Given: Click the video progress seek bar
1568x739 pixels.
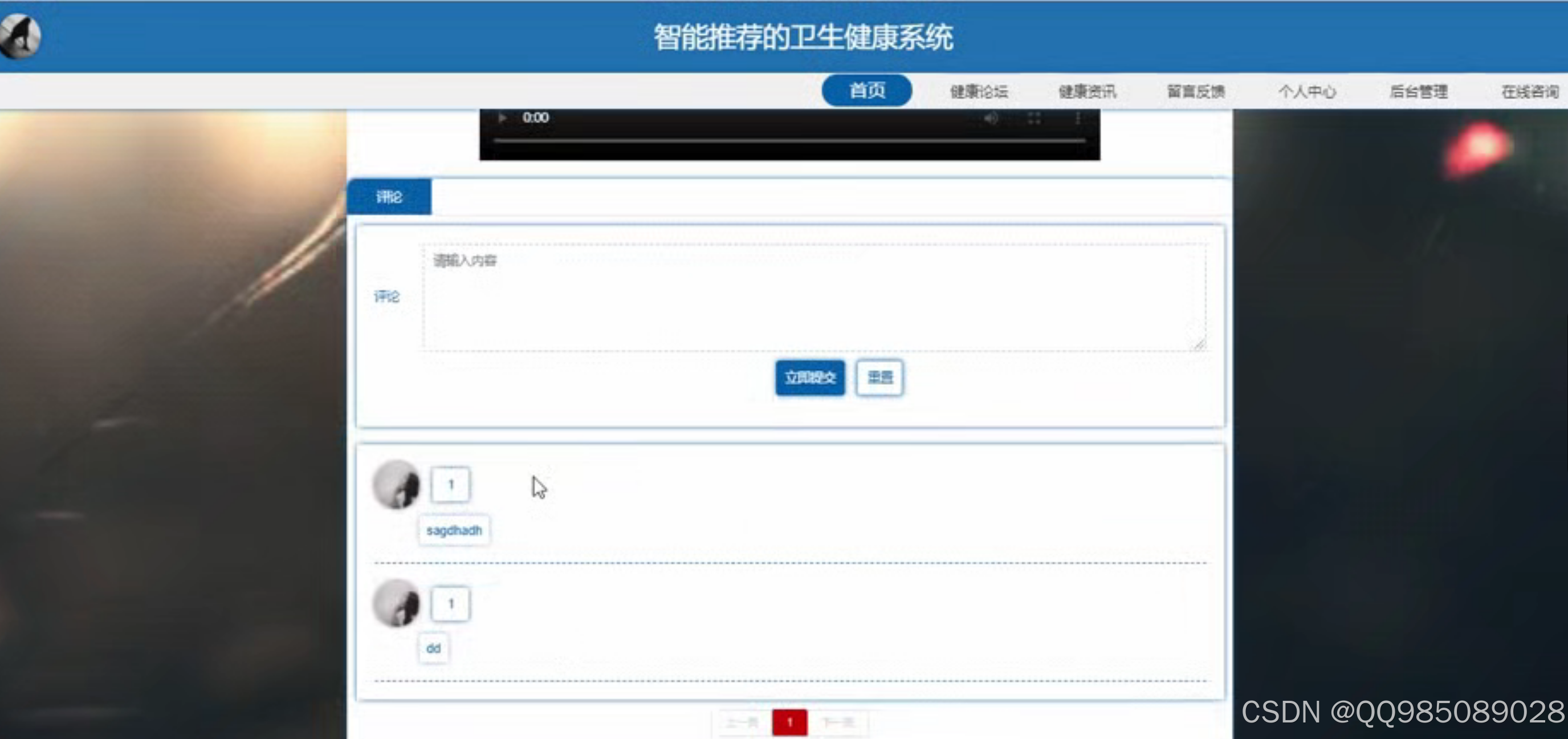Looking at the screenshot, I should (x=791, y=139).
